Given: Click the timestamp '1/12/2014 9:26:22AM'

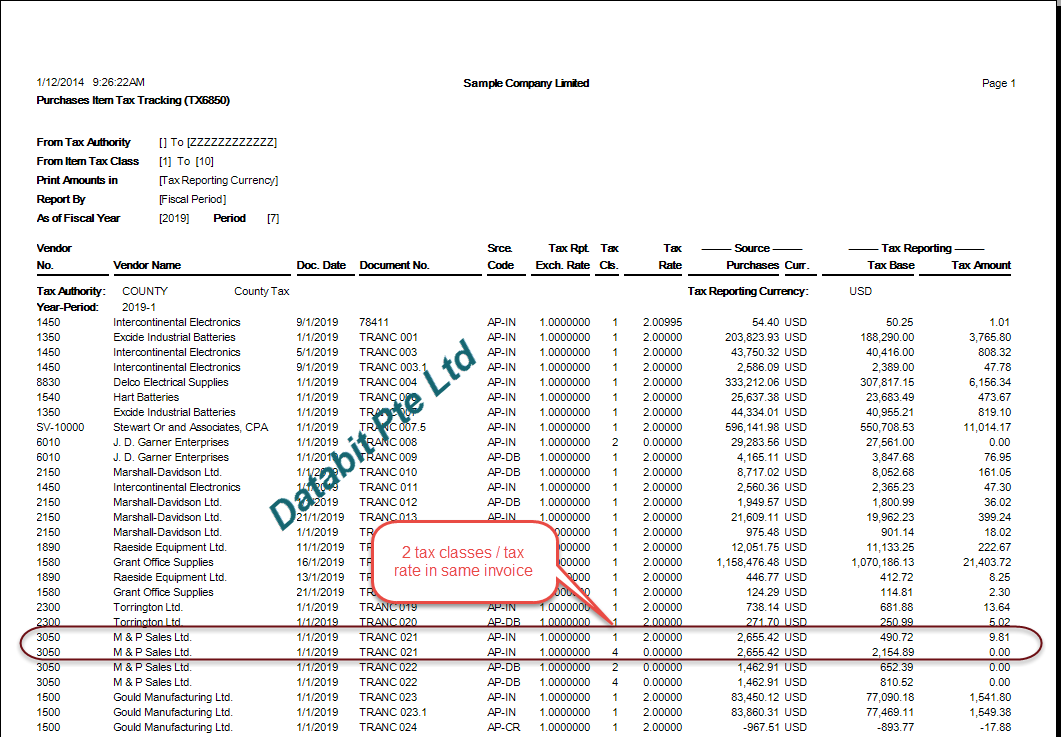Looking at the screenshot, I should click(91, 83).
